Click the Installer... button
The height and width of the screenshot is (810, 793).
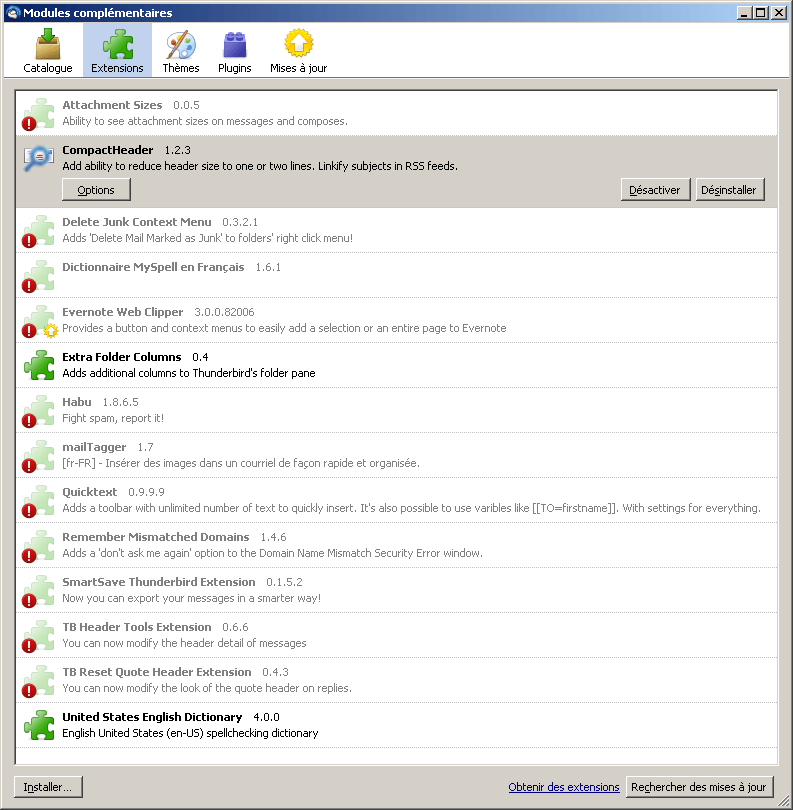[x=48, y=787]
